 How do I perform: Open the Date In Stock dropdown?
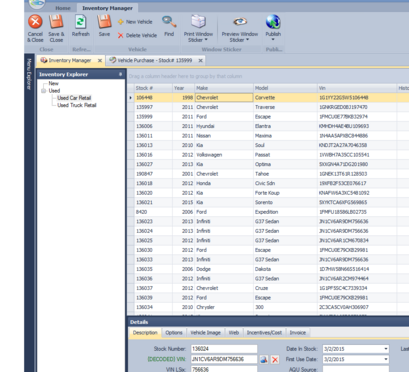tap(386, 349)
